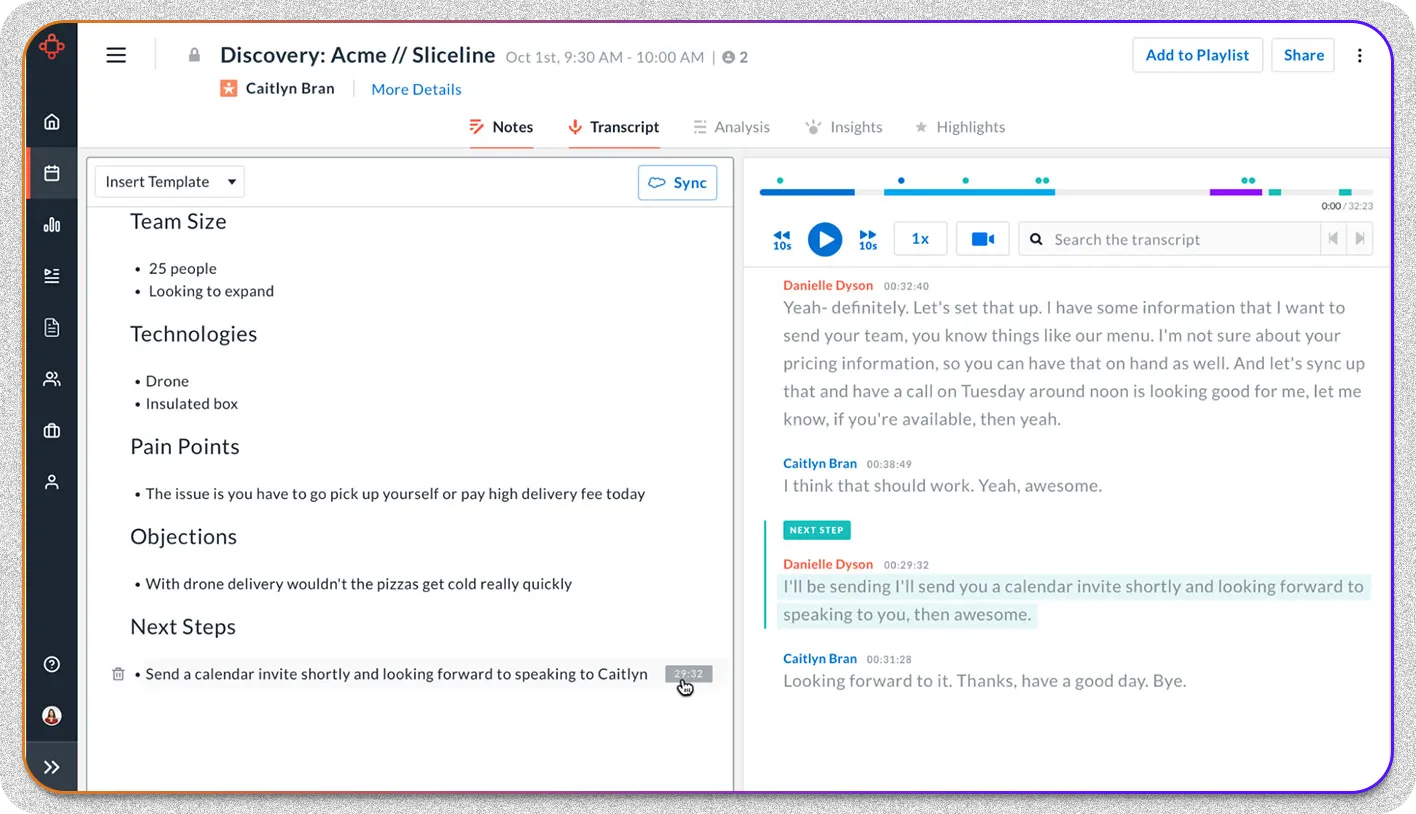
Task: Change playback speed from 1x
Action: coord(920,239)
